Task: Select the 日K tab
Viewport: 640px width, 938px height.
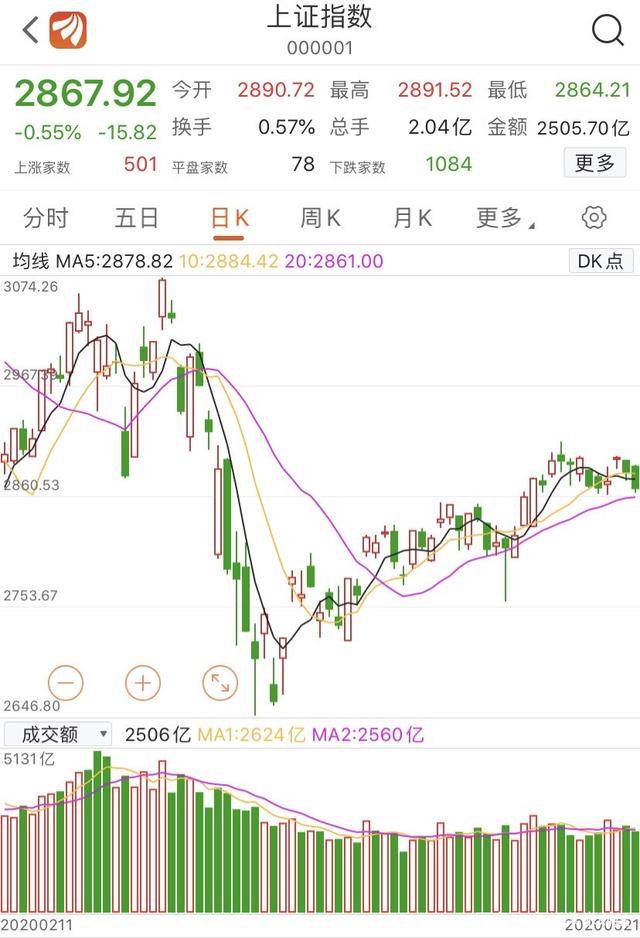Action: click(x=230, y=219)
